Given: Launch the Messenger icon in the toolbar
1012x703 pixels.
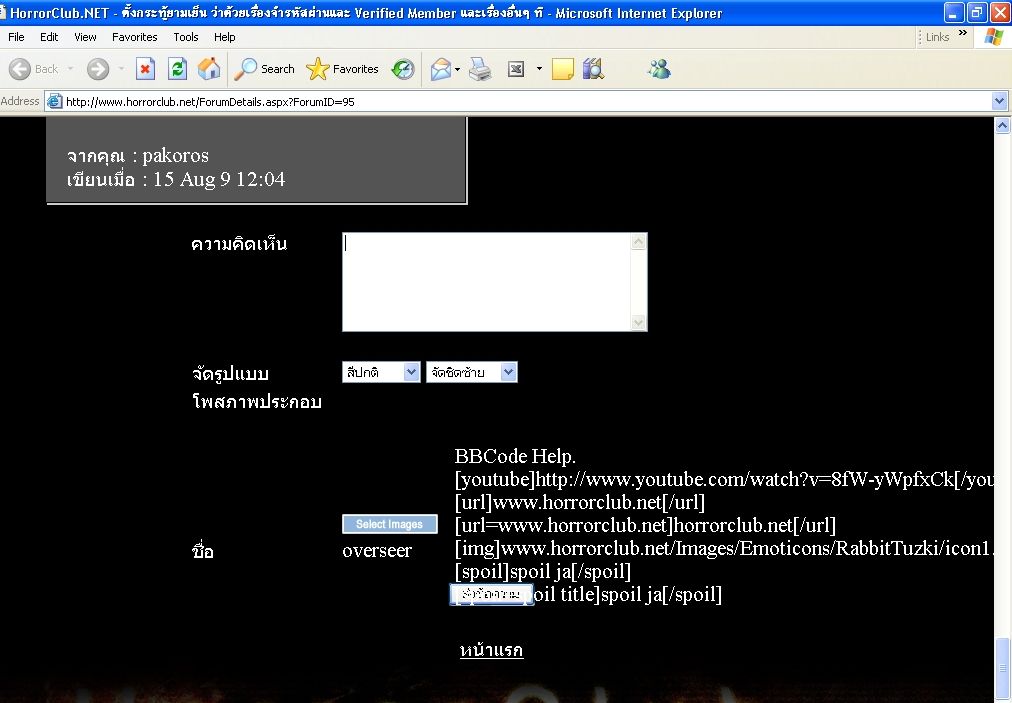Looking at the screenshot, I should [659, 69].
